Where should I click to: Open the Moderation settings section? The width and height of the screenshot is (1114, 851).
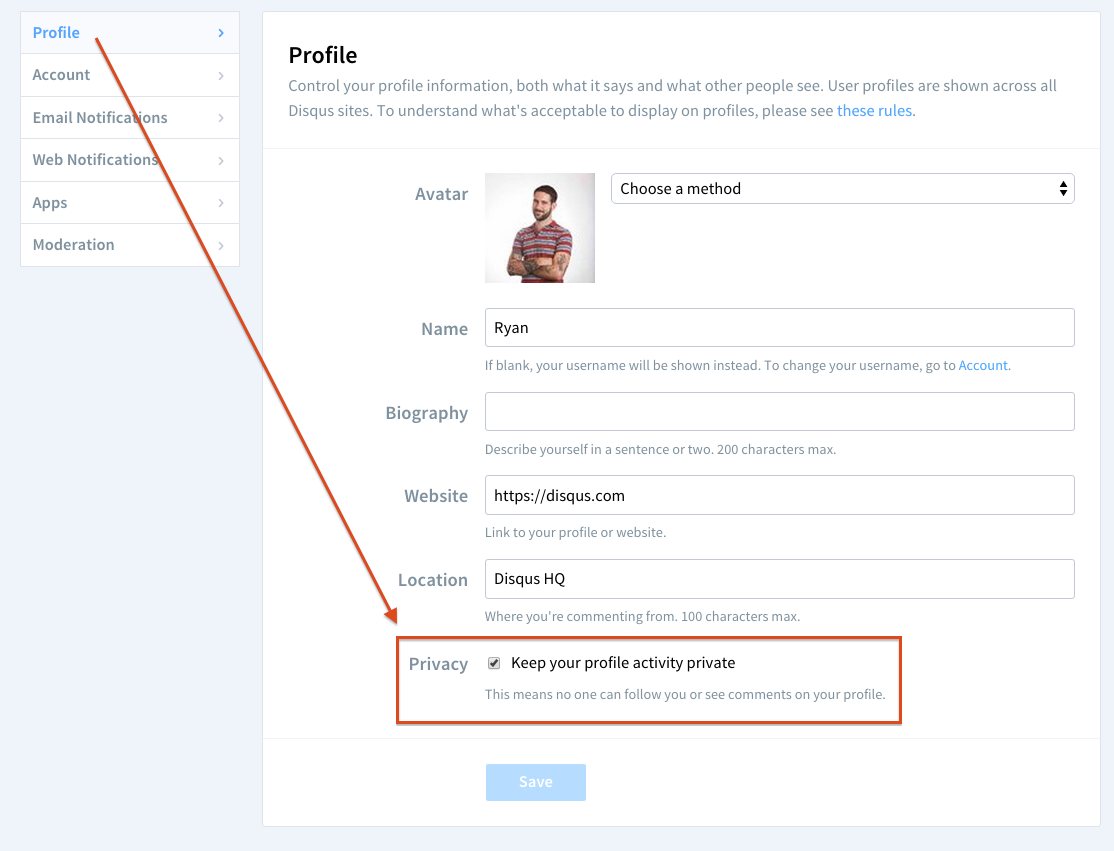coord(130,245)
